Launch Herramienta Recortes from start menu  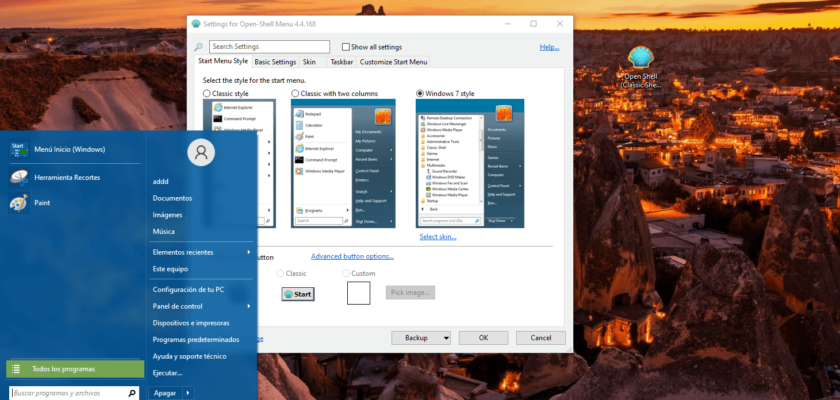click(x=18, y=177)
